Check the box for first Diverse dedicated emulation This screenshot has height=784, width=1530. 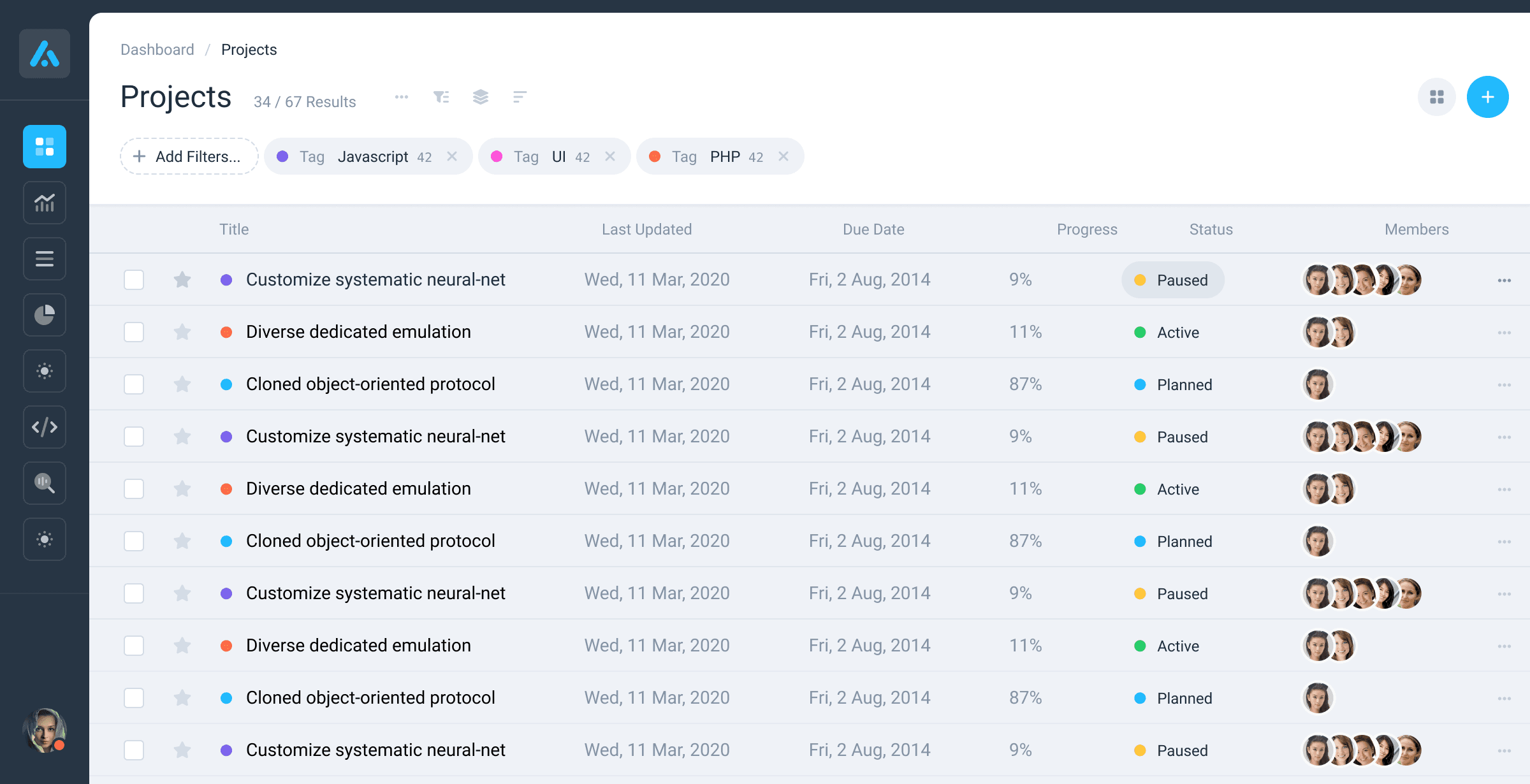click(134, 332)
